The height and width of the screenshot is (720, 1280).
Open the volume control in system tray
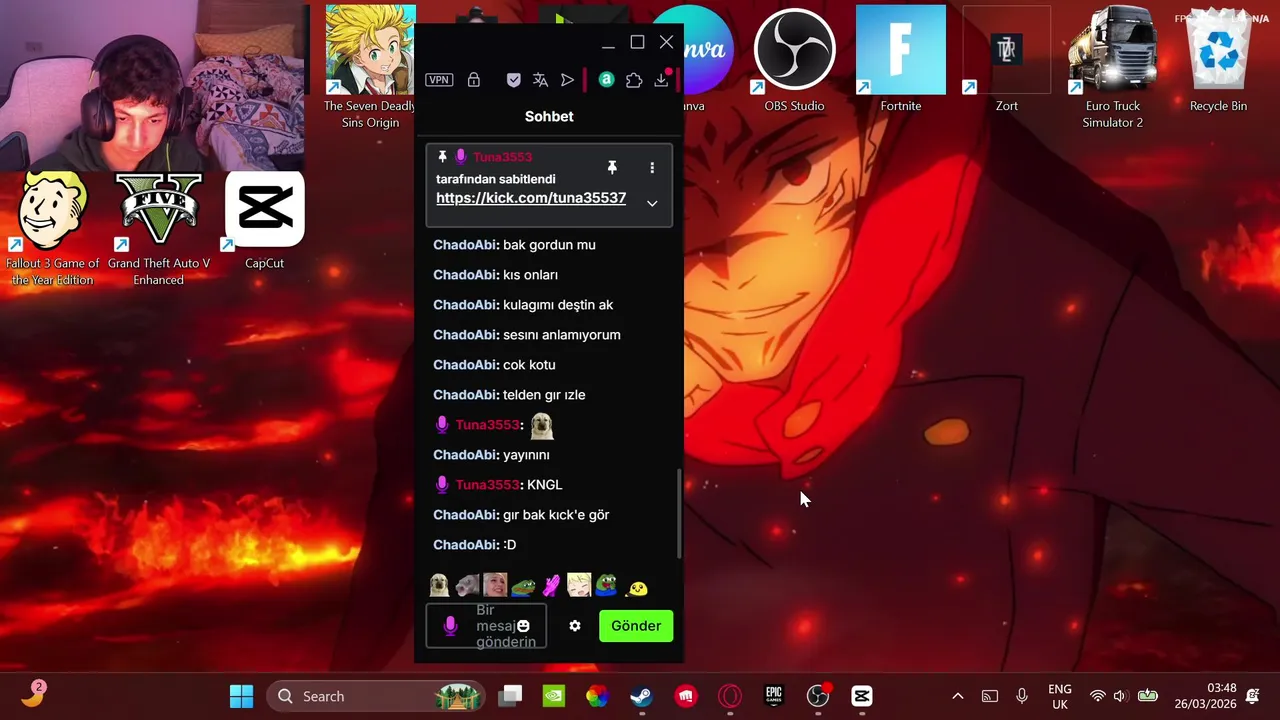1120,696
